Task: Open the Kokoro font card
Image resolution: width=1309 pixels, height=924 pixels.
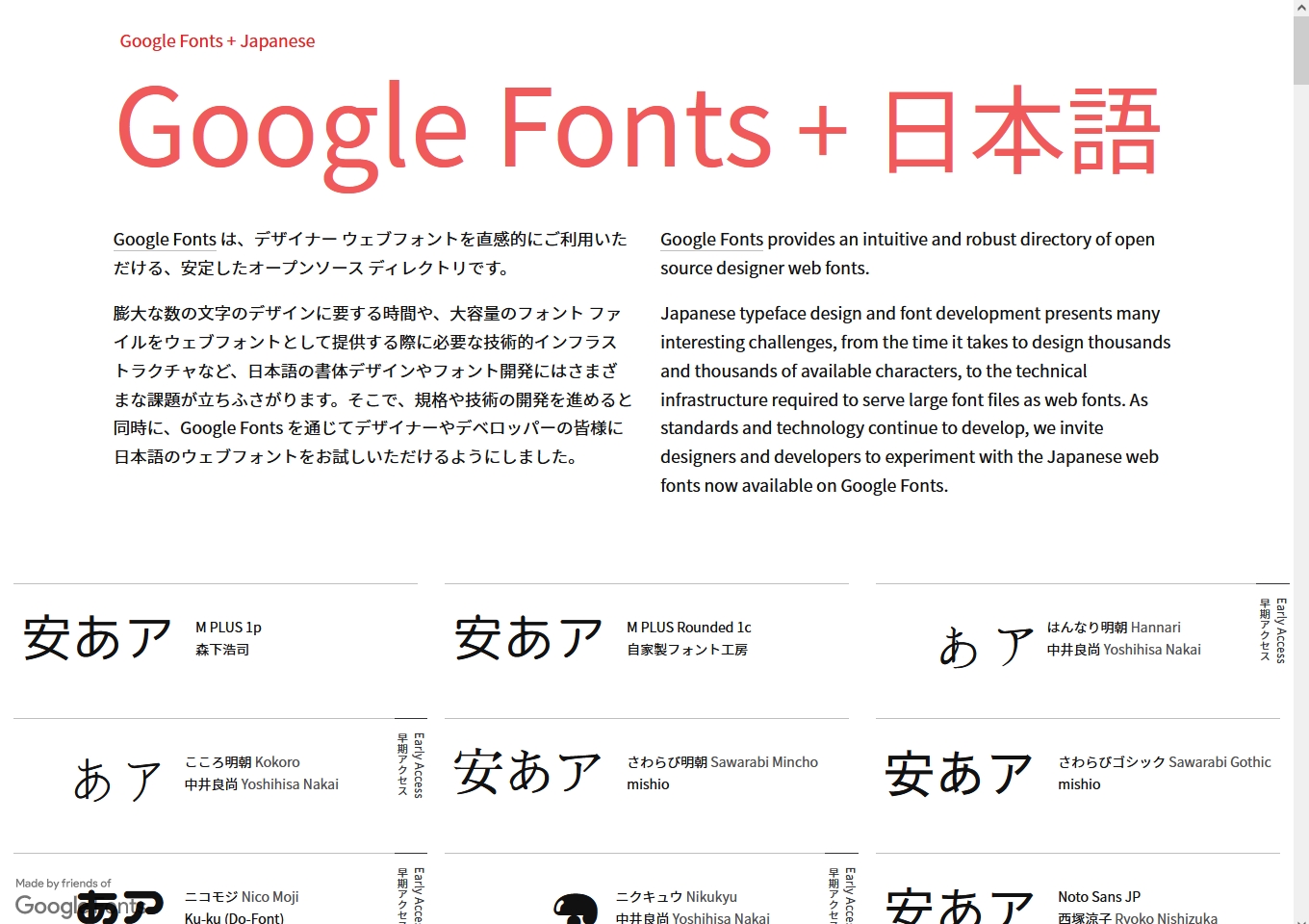Action: [216, 785]
